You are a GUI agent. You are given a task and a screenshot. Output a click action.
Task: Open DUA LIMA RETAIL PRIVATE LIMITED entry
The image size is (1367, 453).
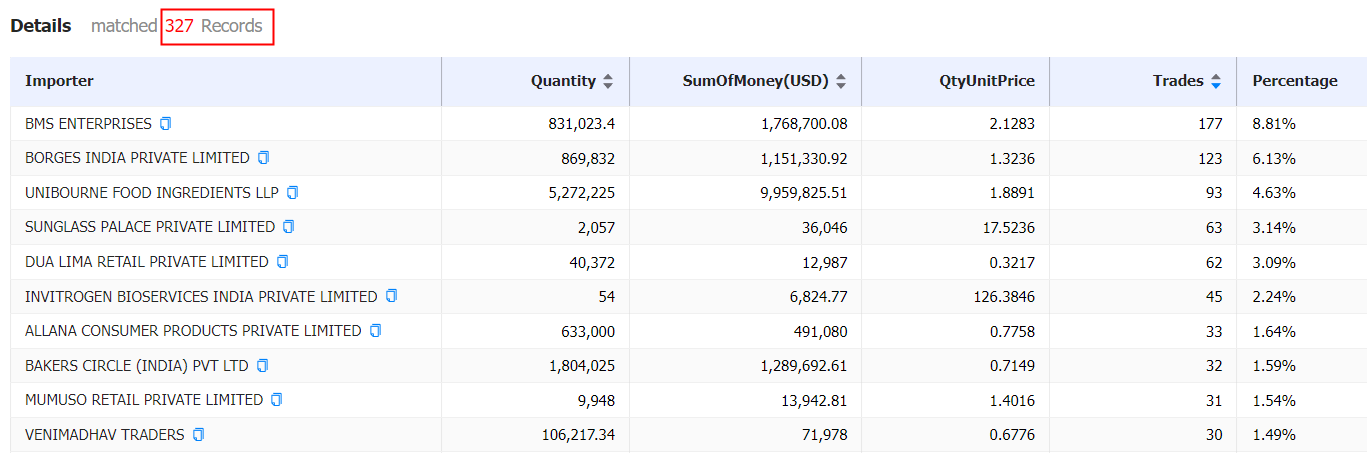(x=147, y=262)
